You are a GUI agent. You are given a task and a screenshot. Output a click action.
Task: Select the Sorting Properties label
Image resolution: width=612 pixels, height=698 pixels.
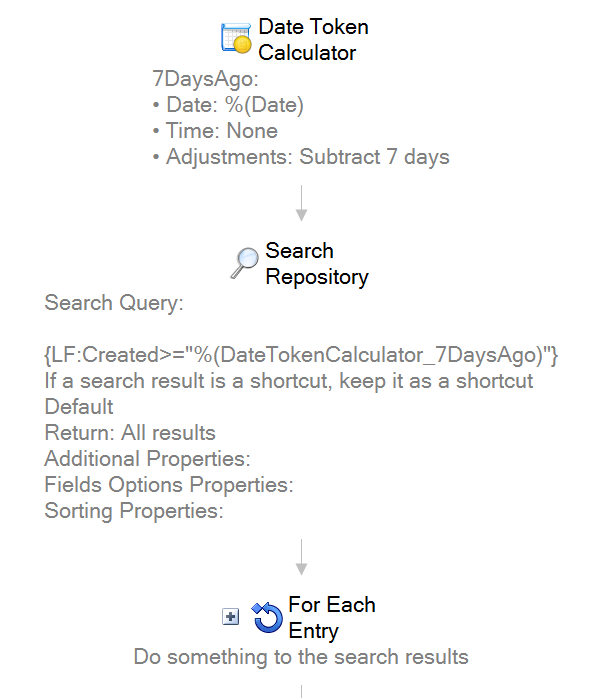tap(134, 511)
